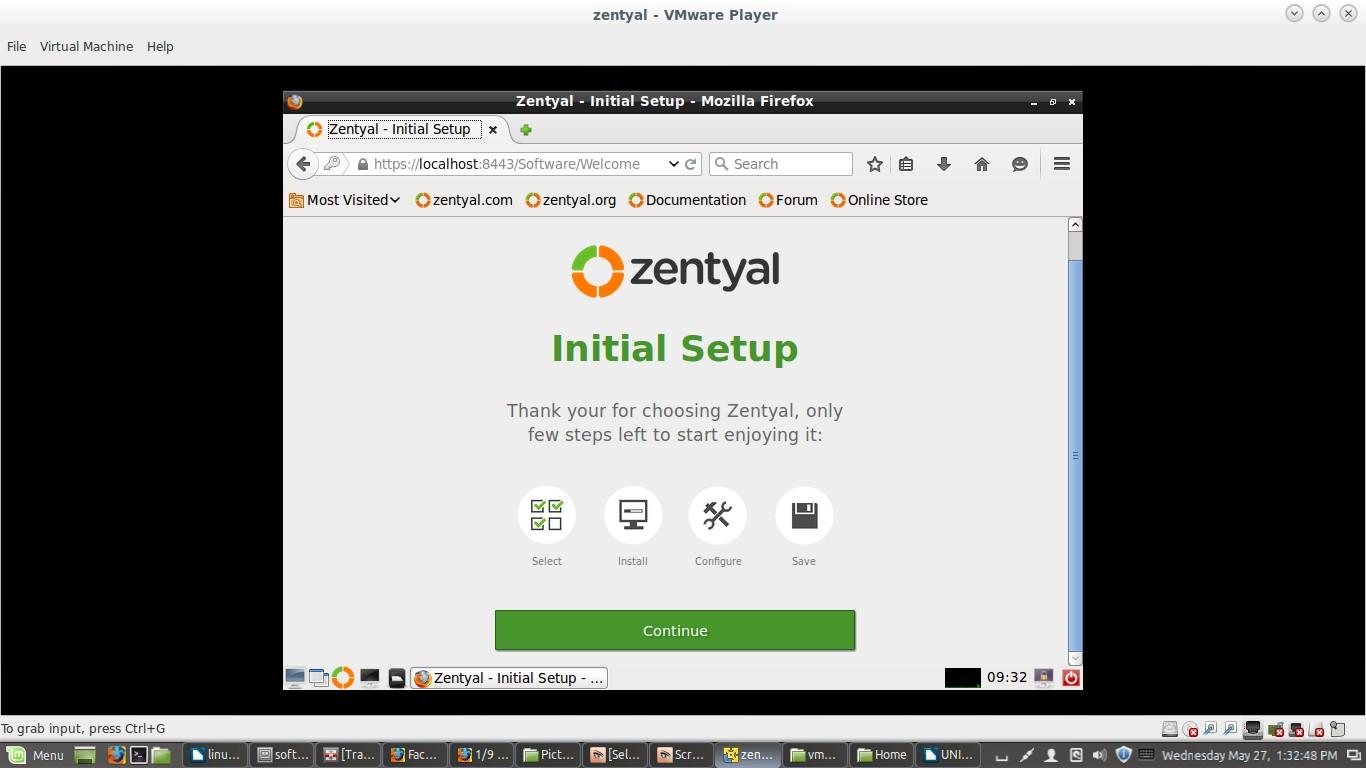Viewport: 1366px width, 768px height.
Task: Click the Configure step tools icon
Action: click(718, 515)
